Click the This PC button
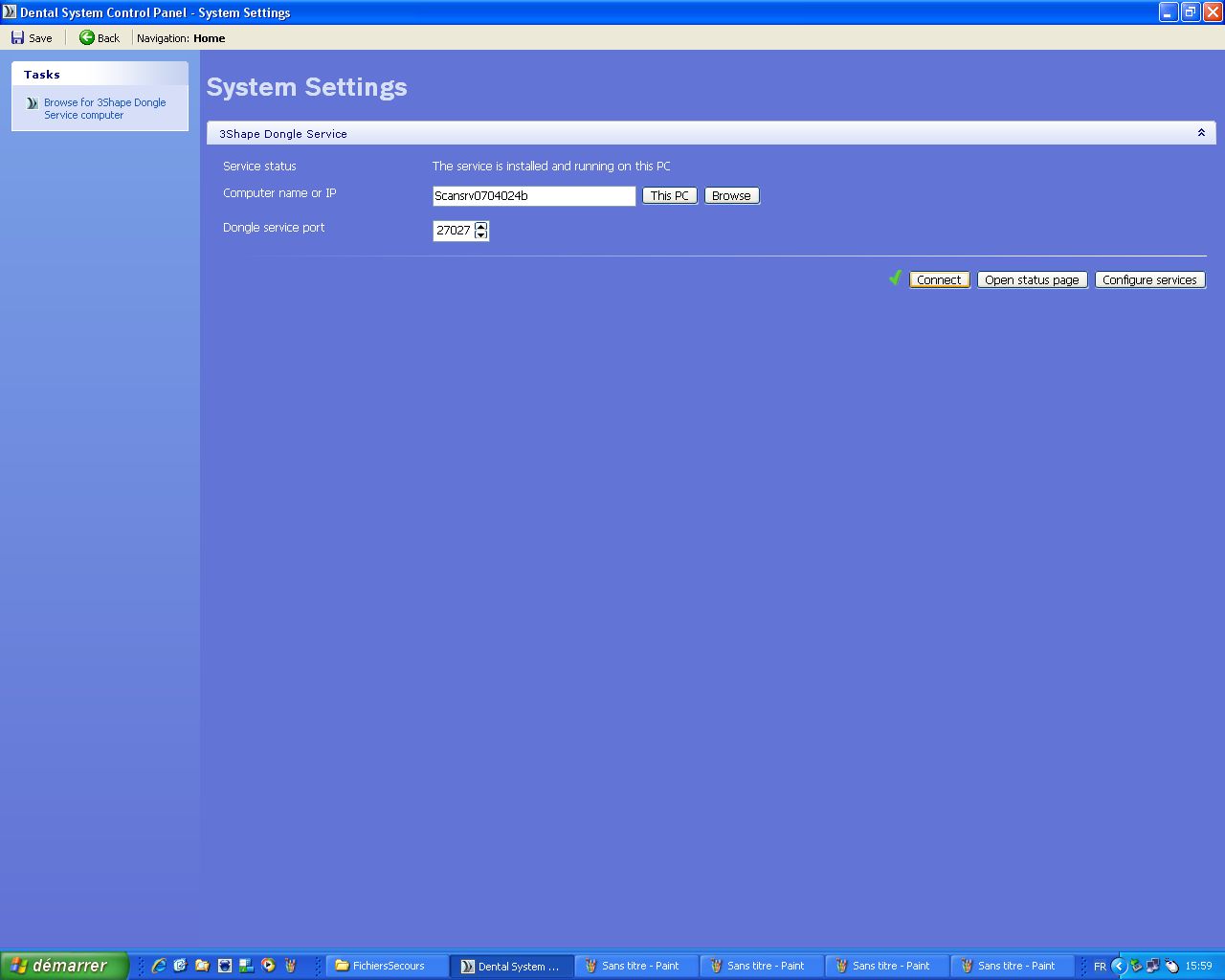Viewport: 1225px width, 980px height. pos(669,195)
